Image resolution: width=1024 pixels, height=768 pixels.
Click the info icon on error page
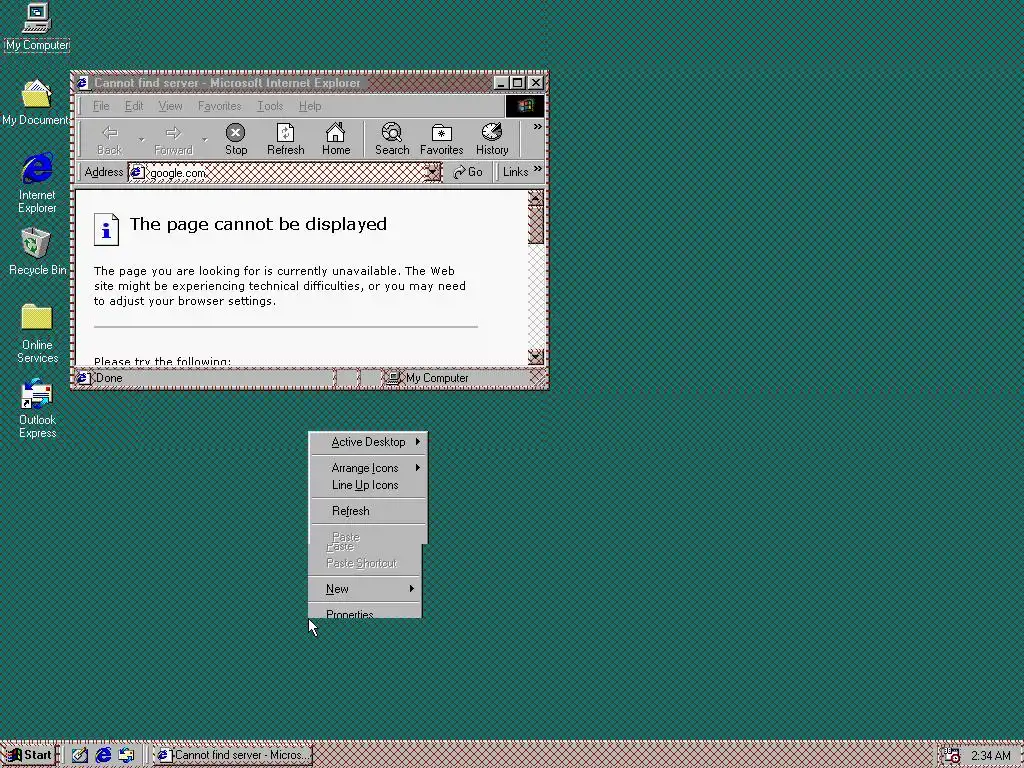click(106, 230)
